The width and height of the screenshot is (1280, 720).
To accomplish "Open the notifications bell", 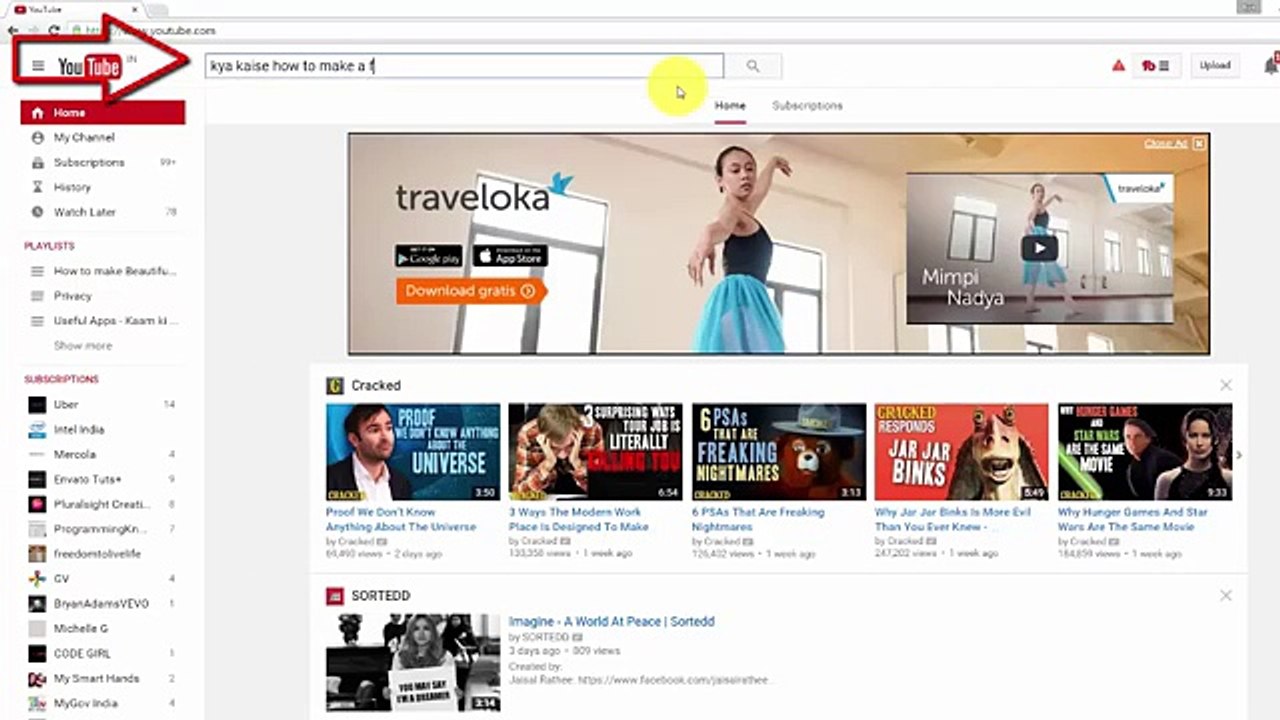I will (1271, 66).
